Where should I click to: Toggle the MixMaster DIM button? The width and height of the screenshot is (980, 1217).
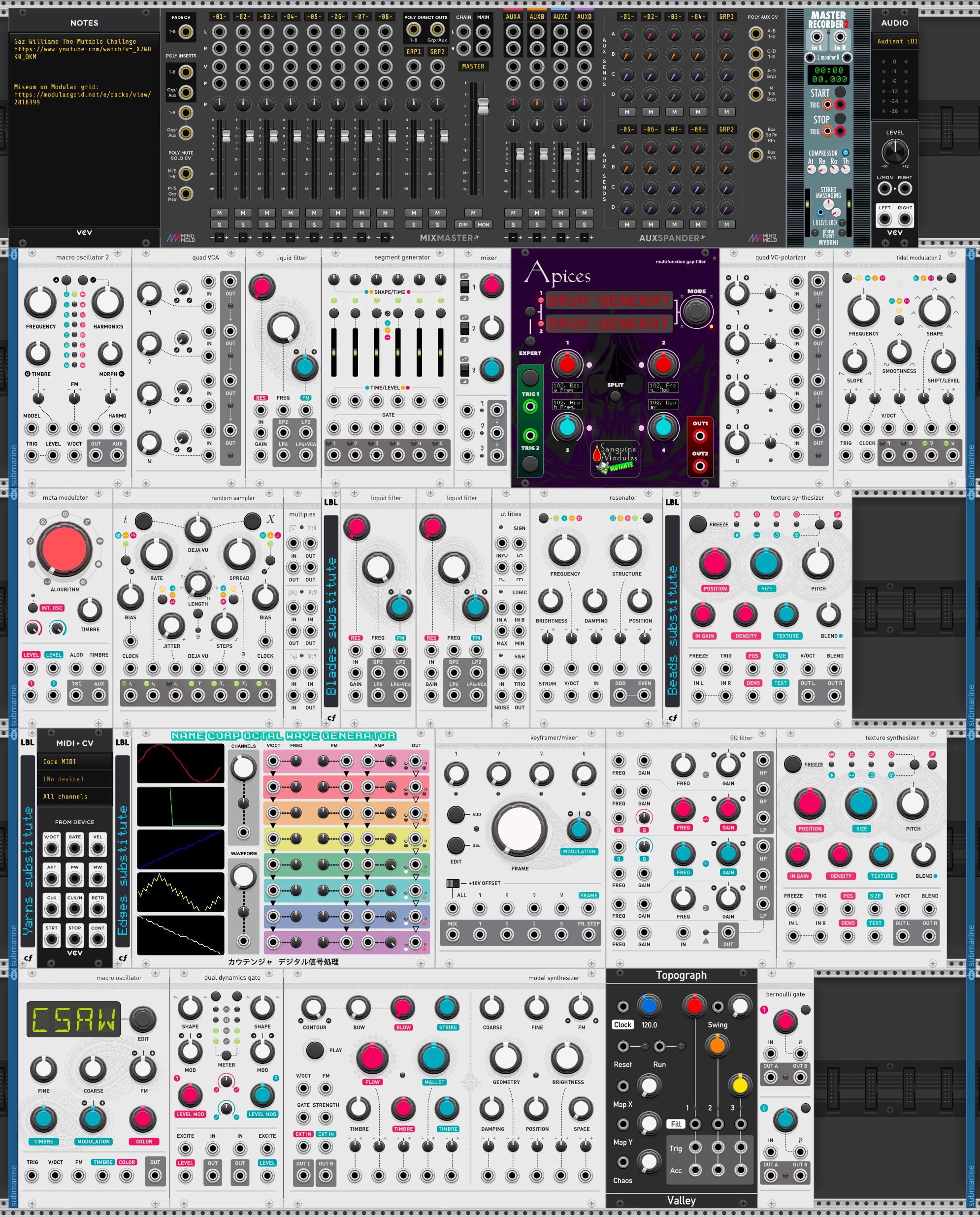coord(463,224)
